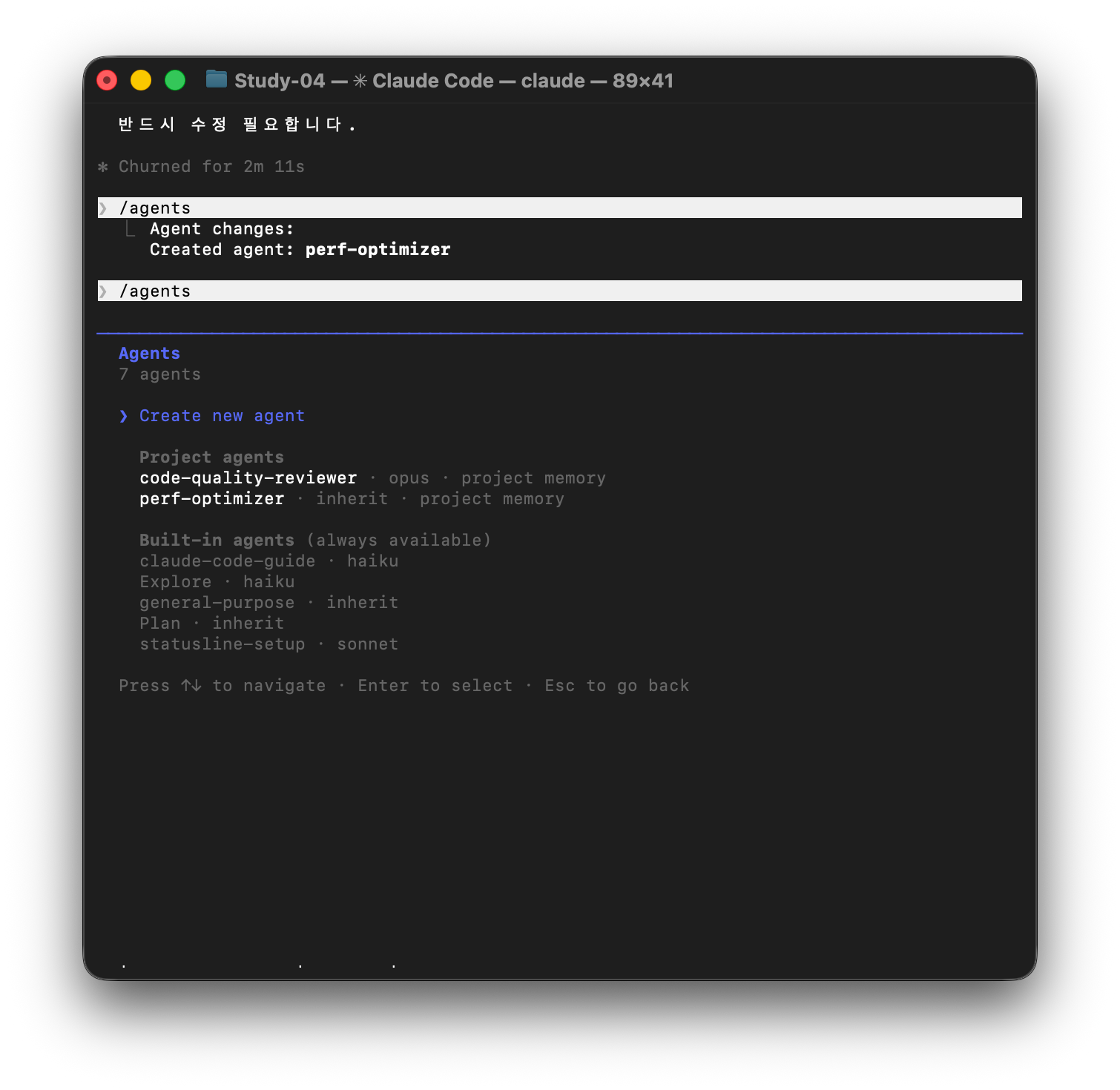
Task: Minimize the window using the yellow button
Action: [x=141, y=80]
